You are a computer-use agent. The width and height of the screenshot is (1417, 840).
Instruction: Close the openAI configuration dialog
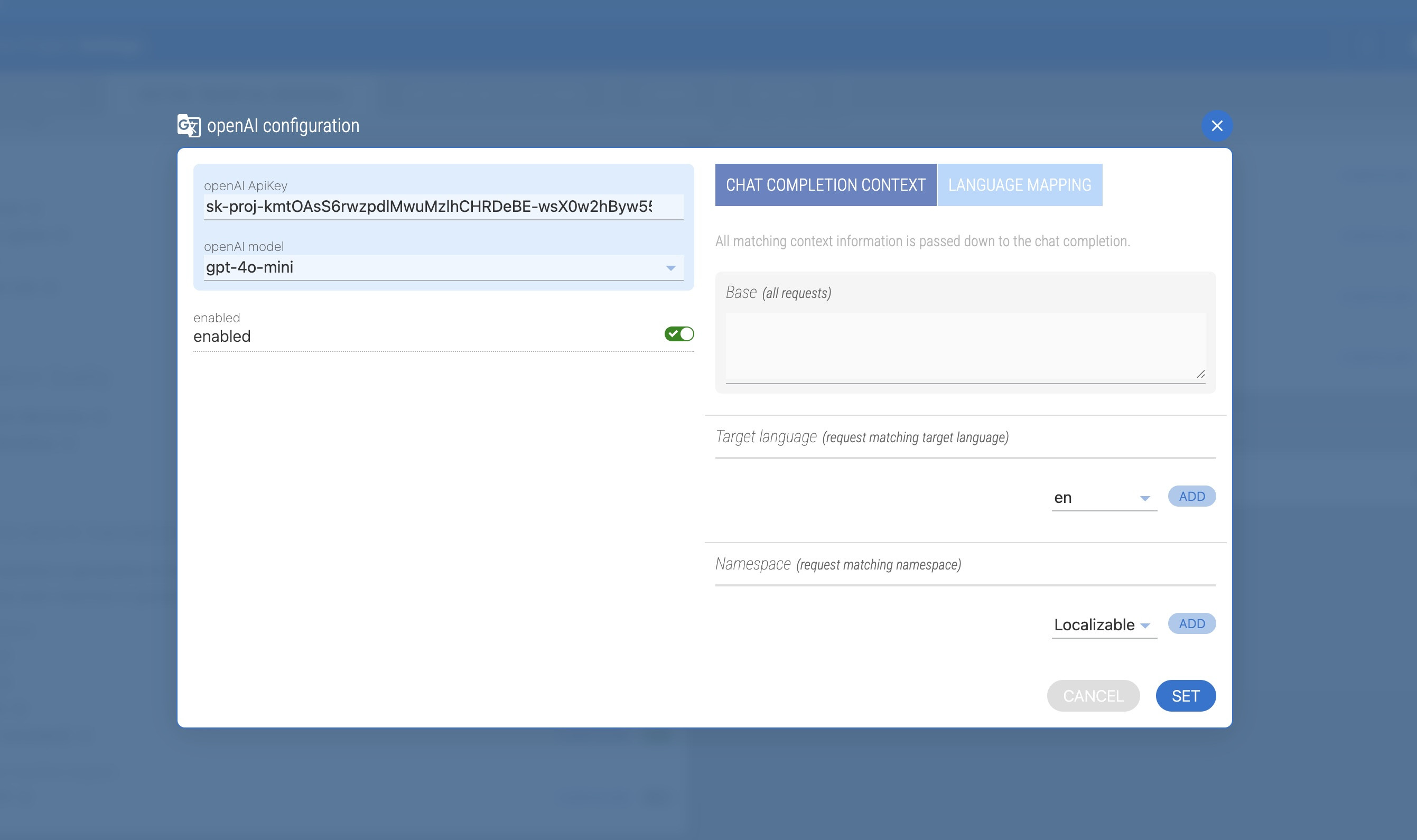[1217, 126]
